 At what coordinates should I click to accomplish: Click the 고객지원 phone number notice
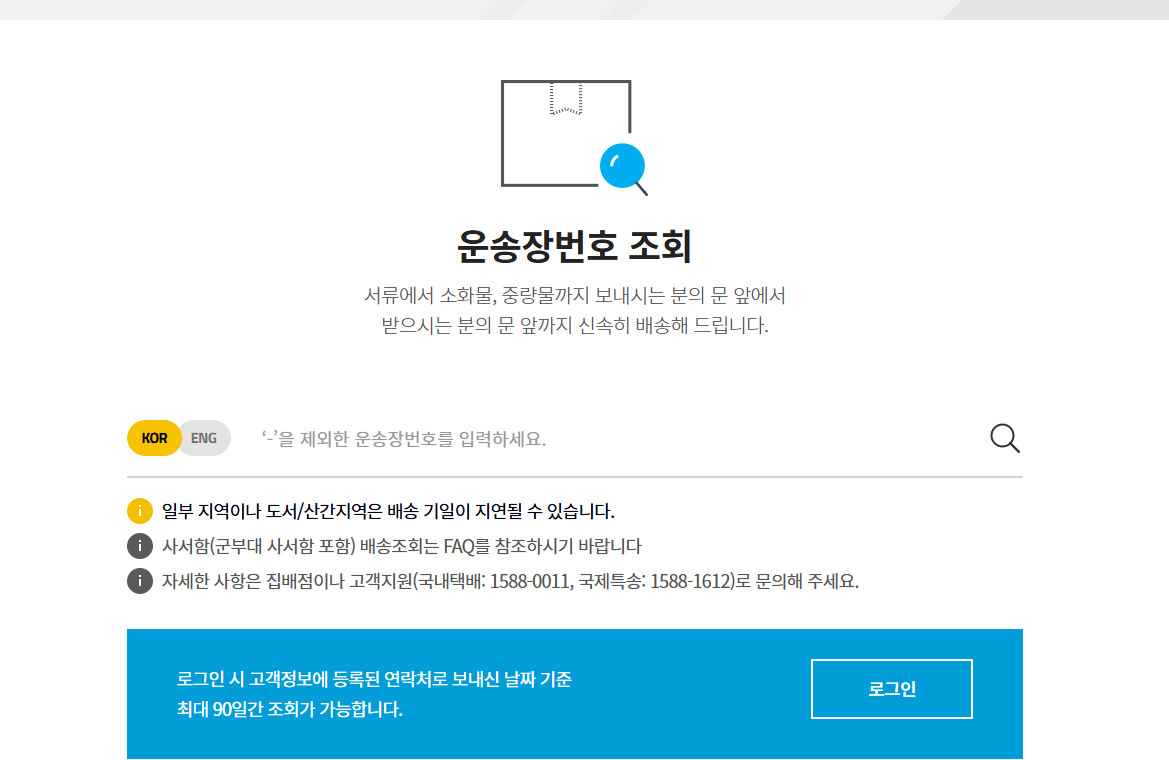coord(511,582)
